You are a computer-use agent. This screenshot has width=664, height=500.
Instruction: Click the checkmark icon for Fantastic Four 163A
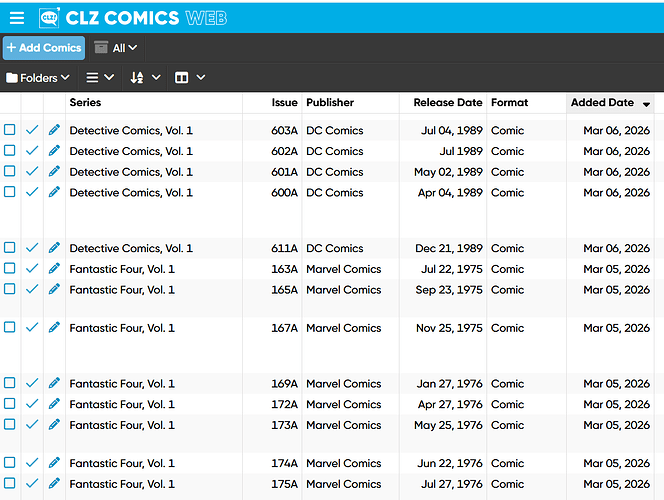[32, 268]
